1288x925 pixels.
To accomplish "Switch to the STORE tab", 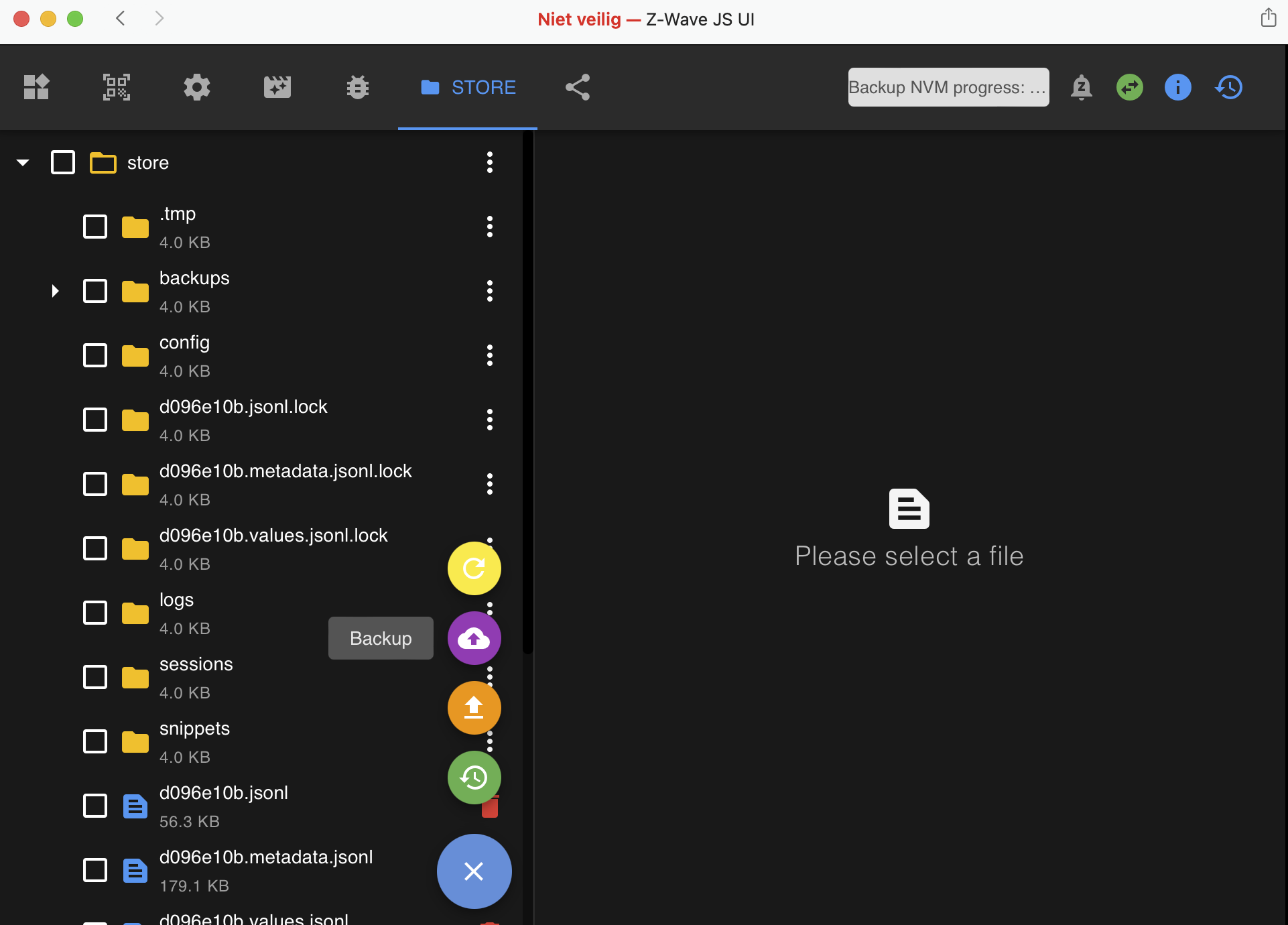I will pyautogui.click(x=468, y=87).
